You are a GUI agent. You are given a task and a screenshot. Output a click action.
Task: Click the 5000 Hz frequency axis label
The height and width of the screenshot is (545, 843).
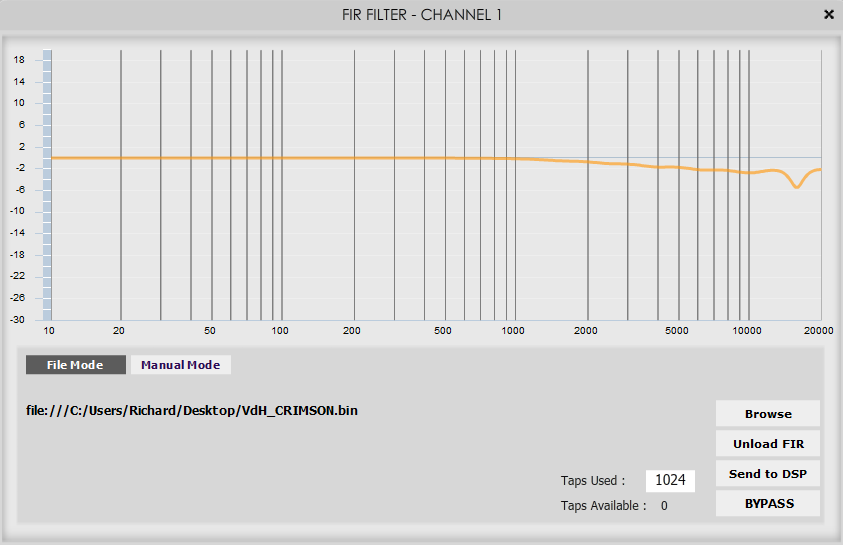pos(677,331)
